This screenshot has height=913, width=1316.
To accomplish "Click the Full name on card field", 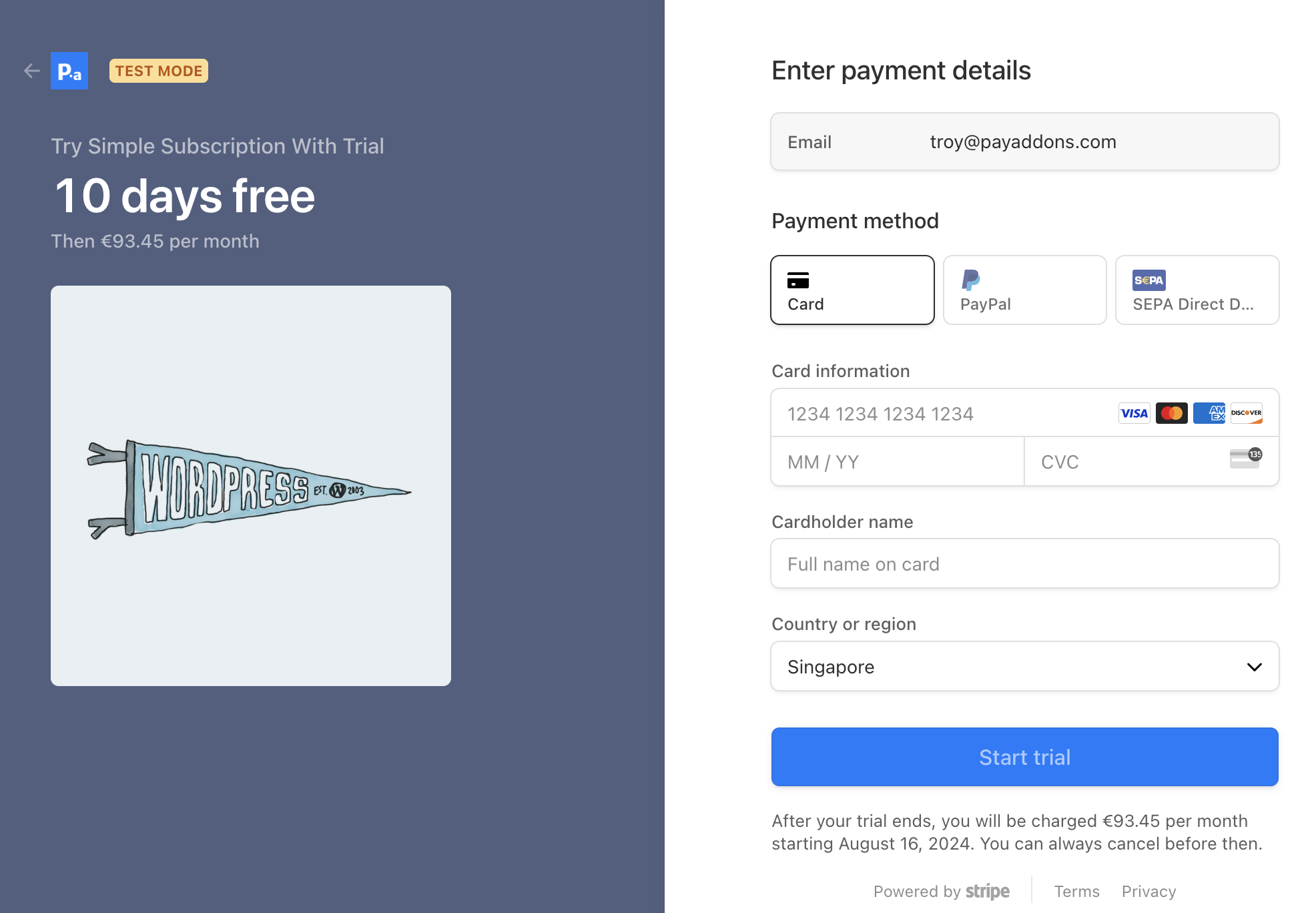I will click(1024, 564).
